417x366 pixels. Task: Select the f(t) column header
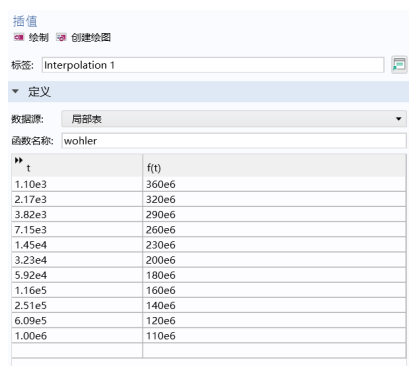point(274,165)
